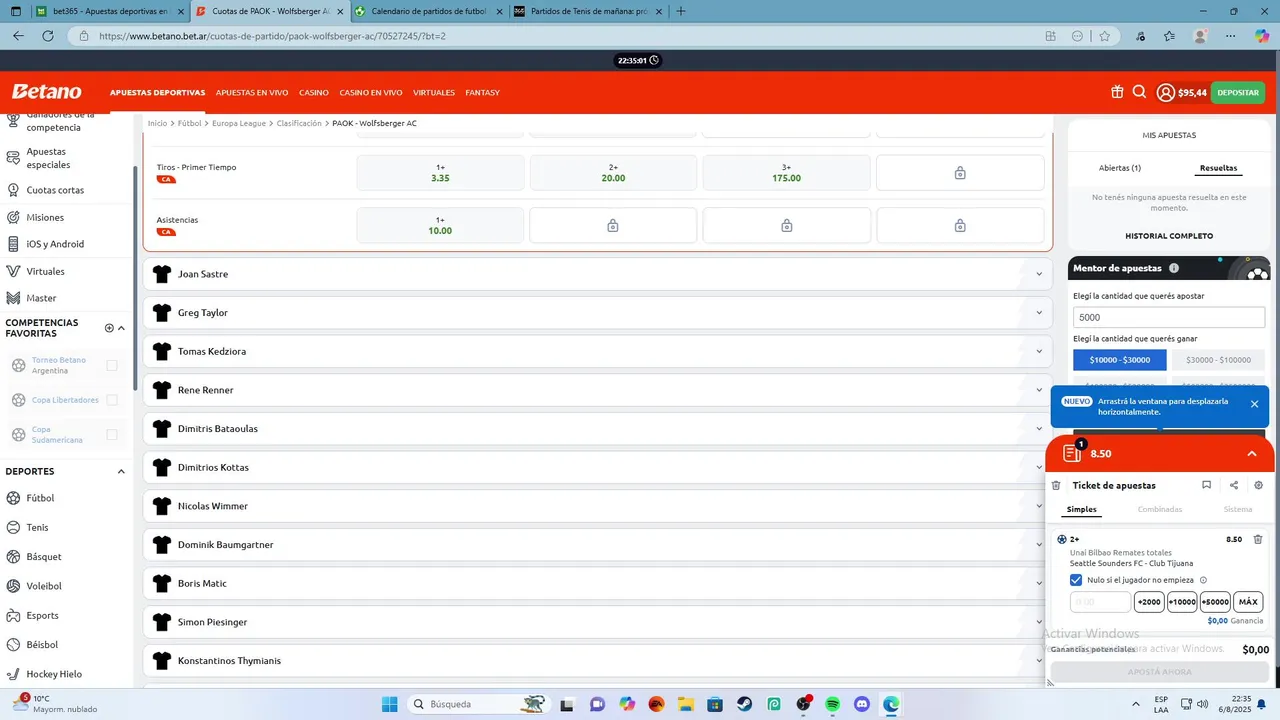The width and height of the screenshot is (1280, 720).
Task: Click the locked Asistencias 2+ odds cell
Action: (x=613, y=225)
